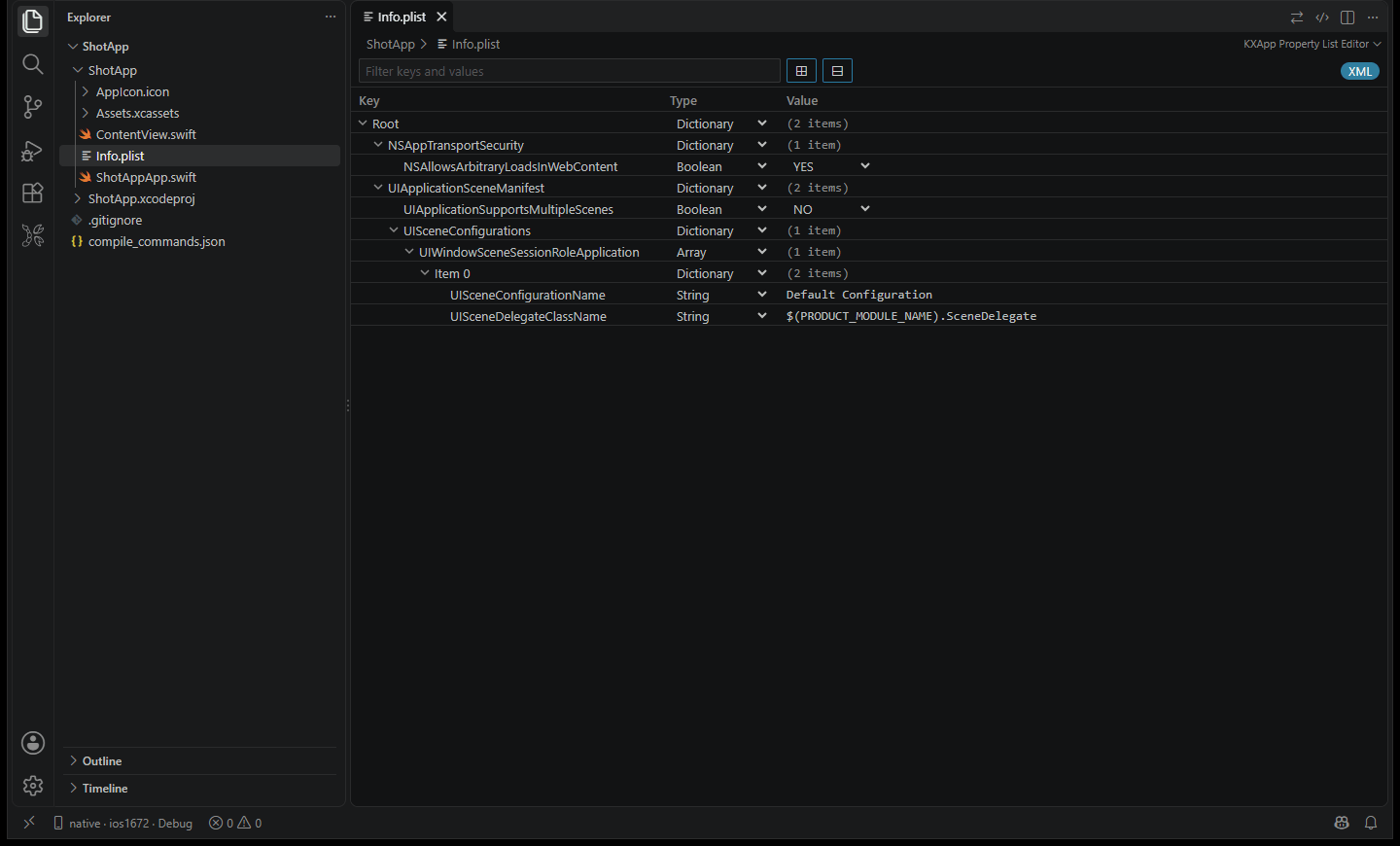Screen dimensions: 1400x846
Task: Toggle the XML view pill
Action: point(1360,71)
